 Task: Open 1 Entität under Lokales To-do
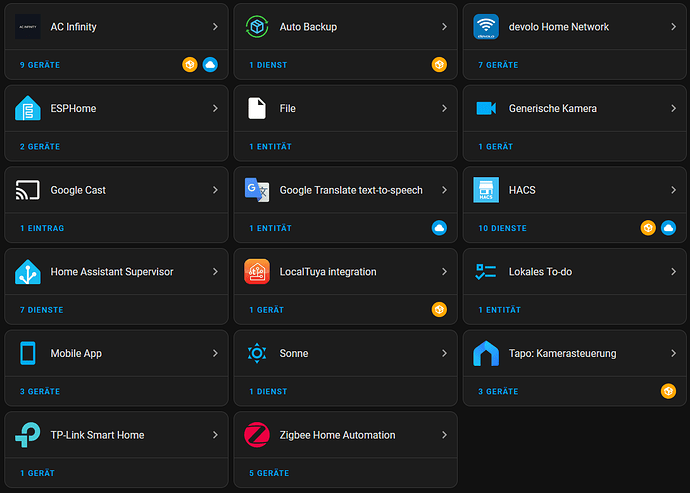(x=499, y=310)
